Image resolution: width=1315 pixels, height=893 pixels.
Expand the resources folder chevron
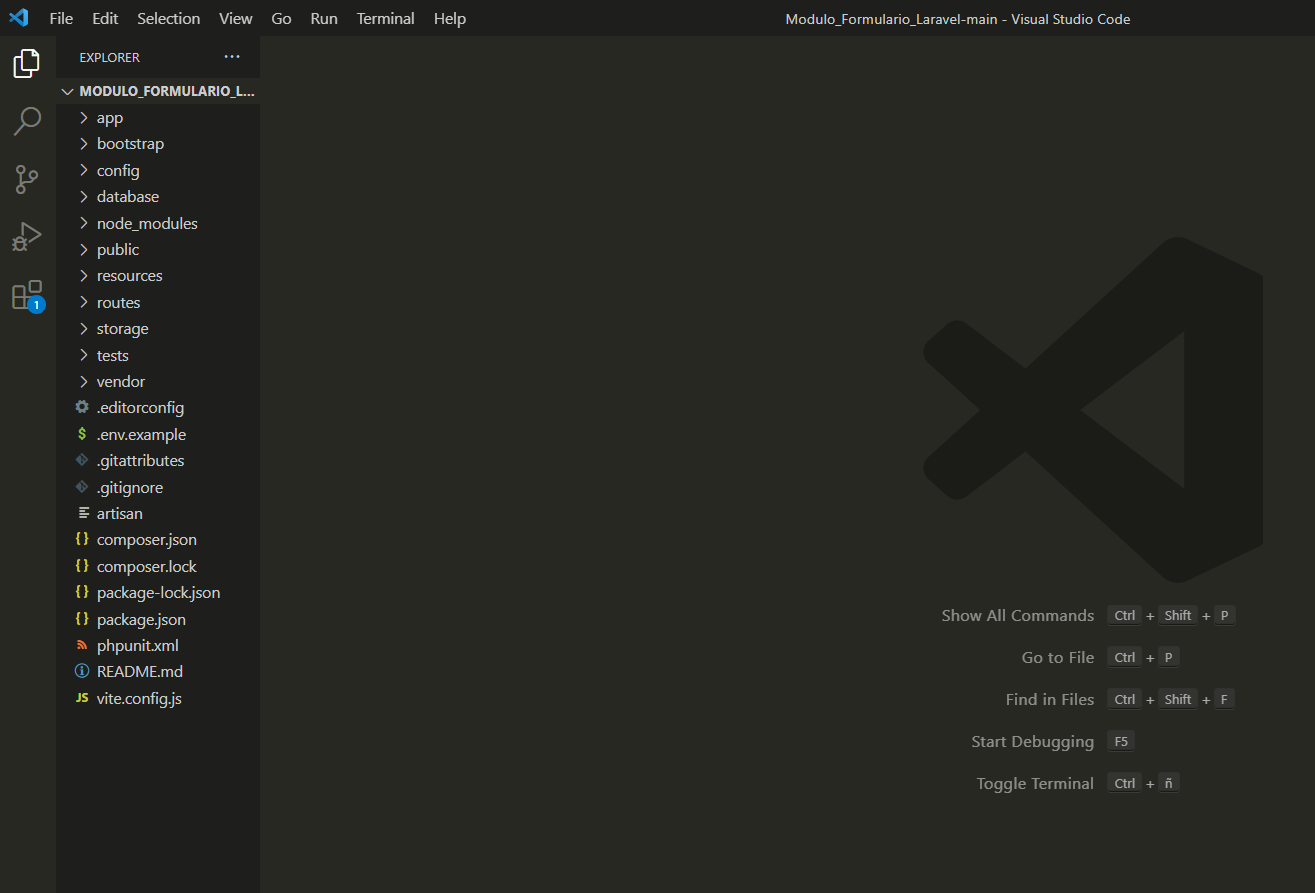(x=84, y=276)
